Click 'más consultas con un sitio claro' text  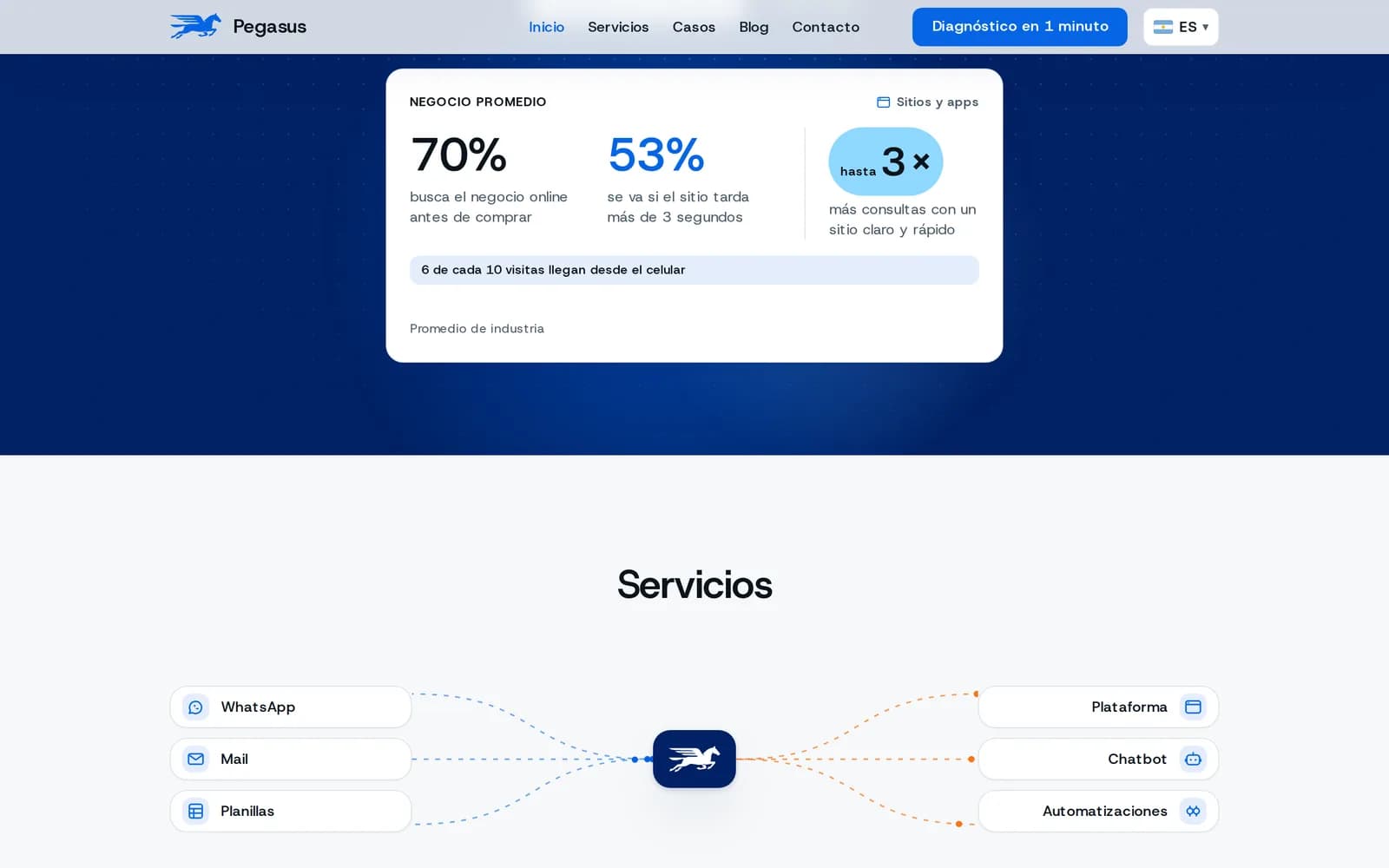click(903, 220)
